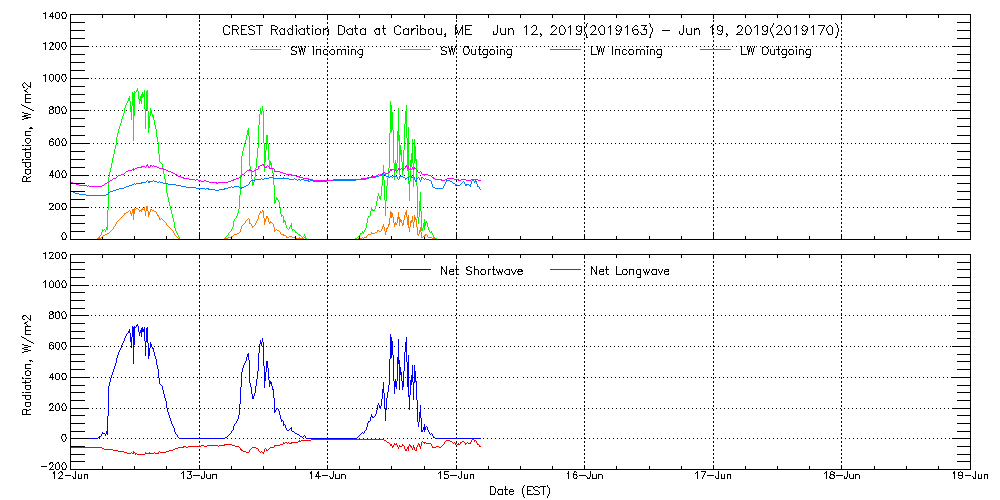Choose the 16-Jun date tick label

pos(585,475)
